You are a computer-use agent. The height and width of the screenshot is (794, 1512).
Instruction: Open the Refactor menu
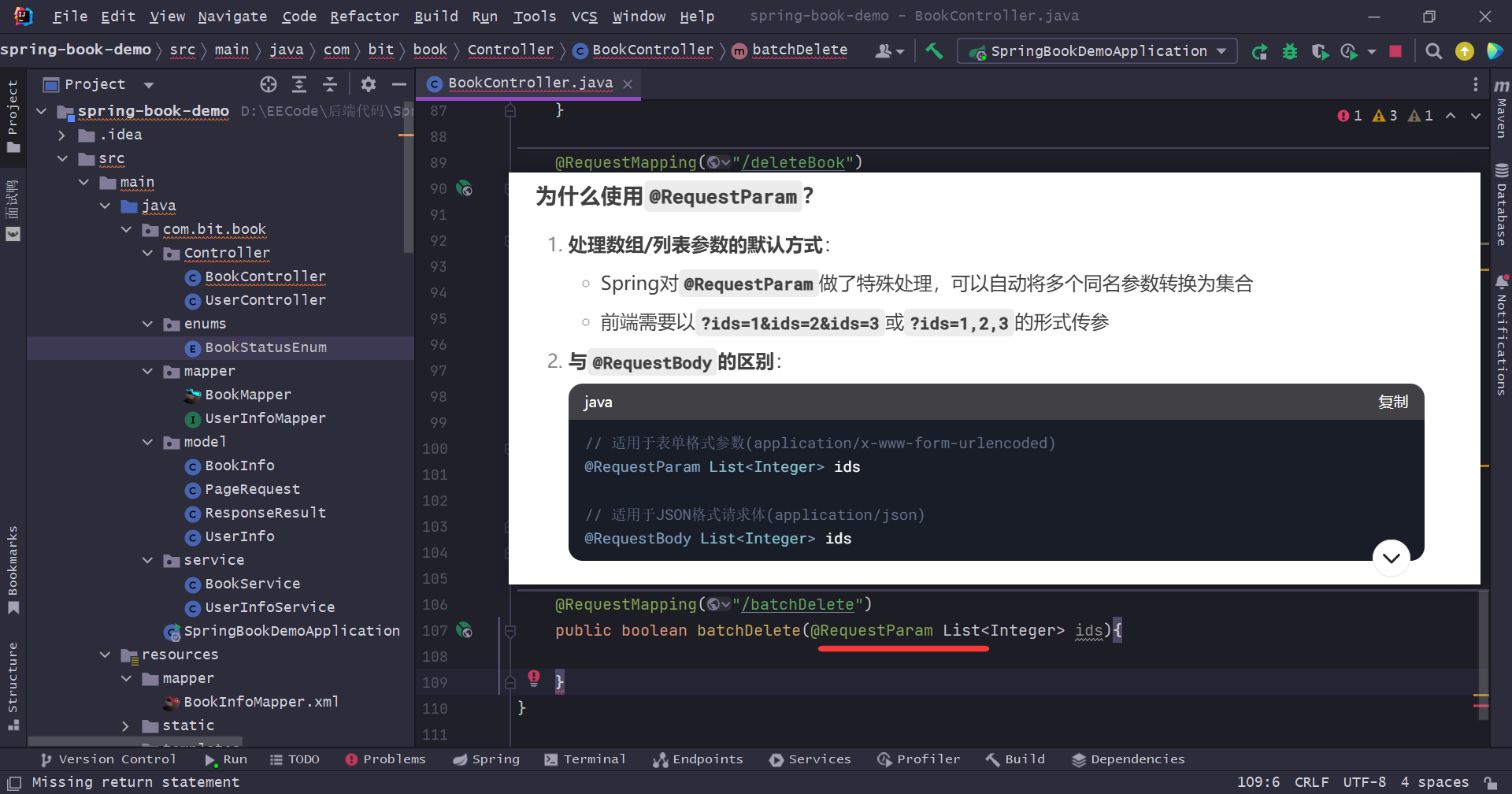coord(364,16)
